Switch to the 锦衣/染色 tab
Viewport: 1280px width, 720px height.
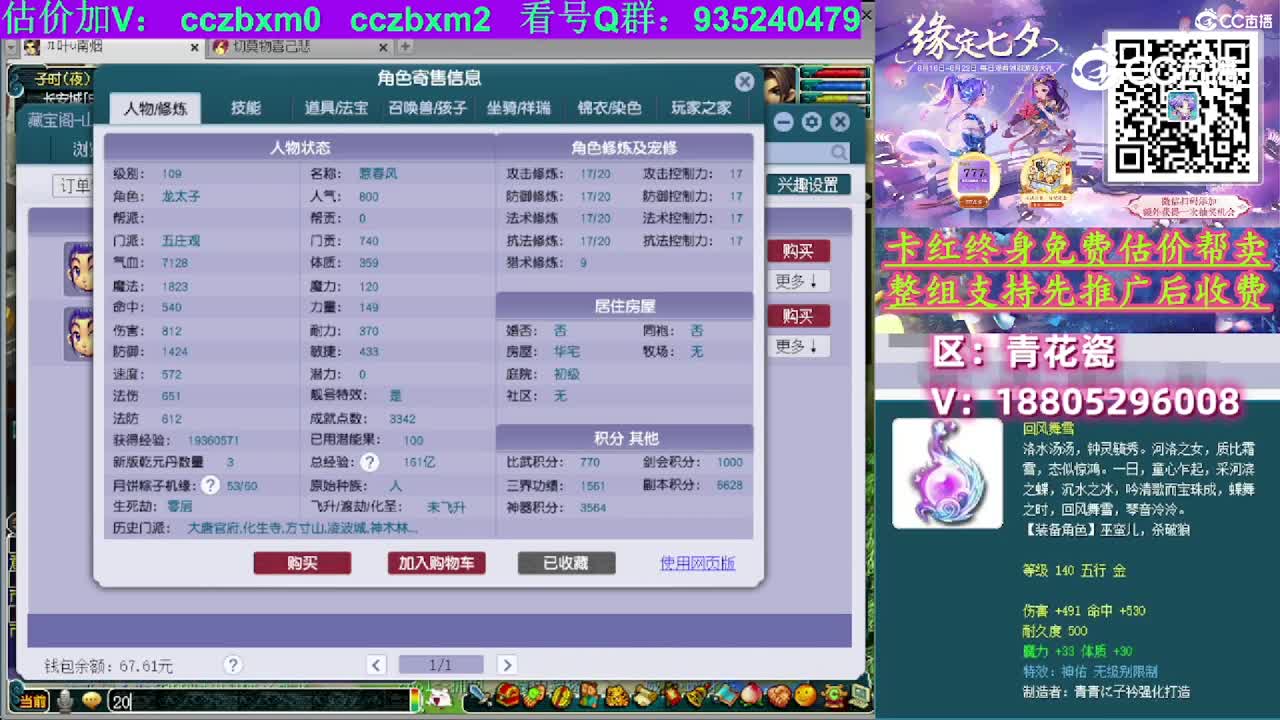[x=609, y=108]
